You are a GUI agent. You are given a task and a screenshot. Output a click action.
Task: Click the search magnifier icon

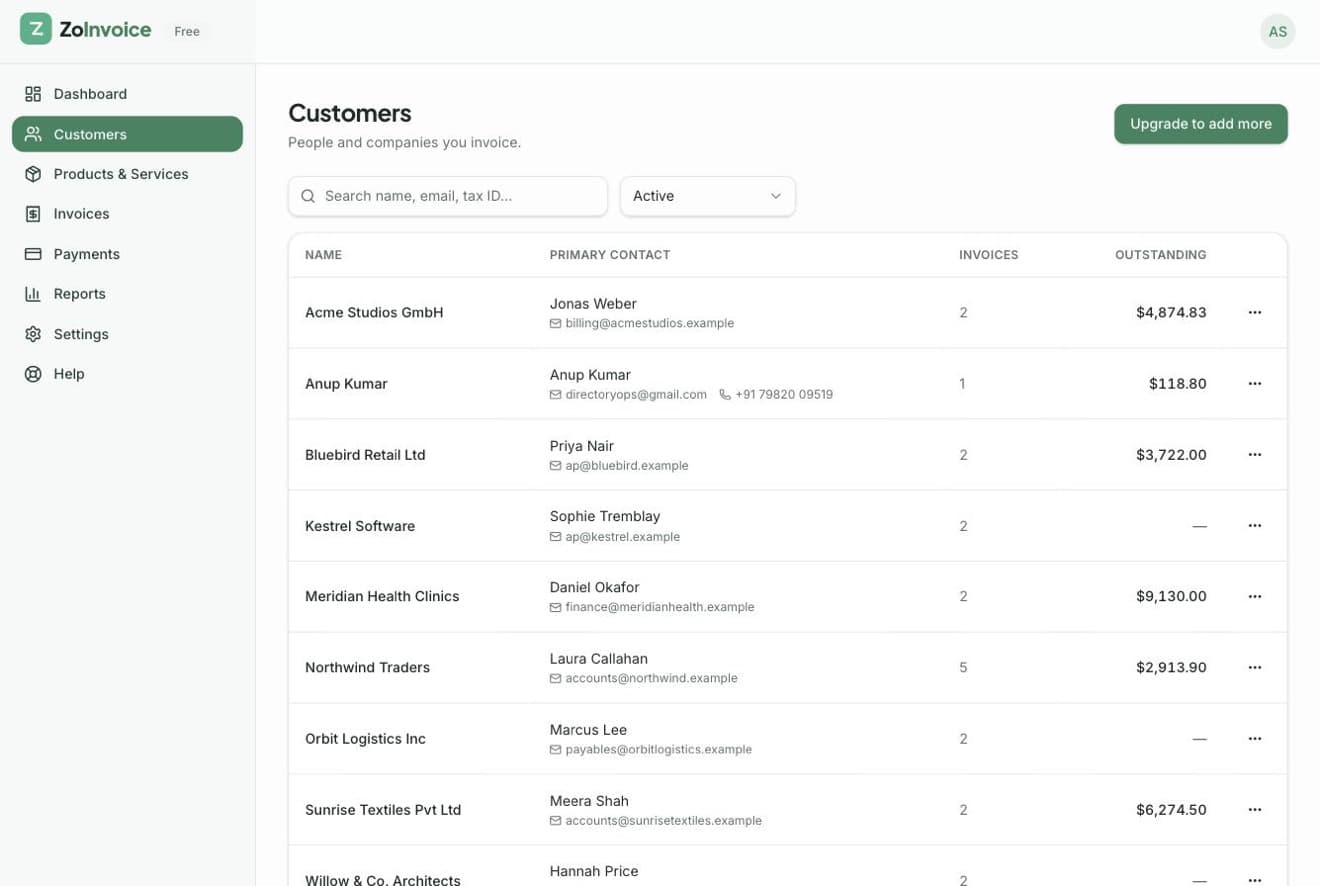(308, 196)
